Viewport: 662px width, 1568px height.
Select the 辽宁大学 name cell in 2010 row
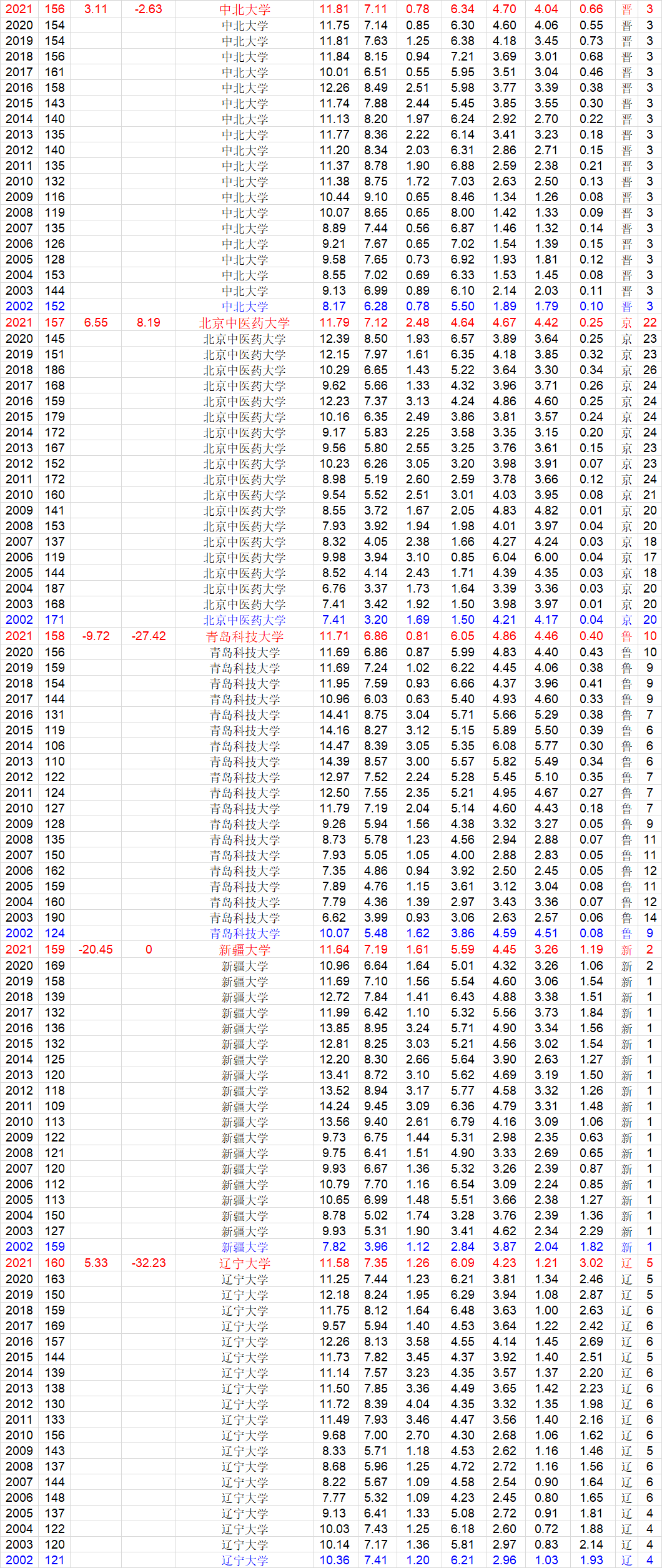tap(245, 1436)
